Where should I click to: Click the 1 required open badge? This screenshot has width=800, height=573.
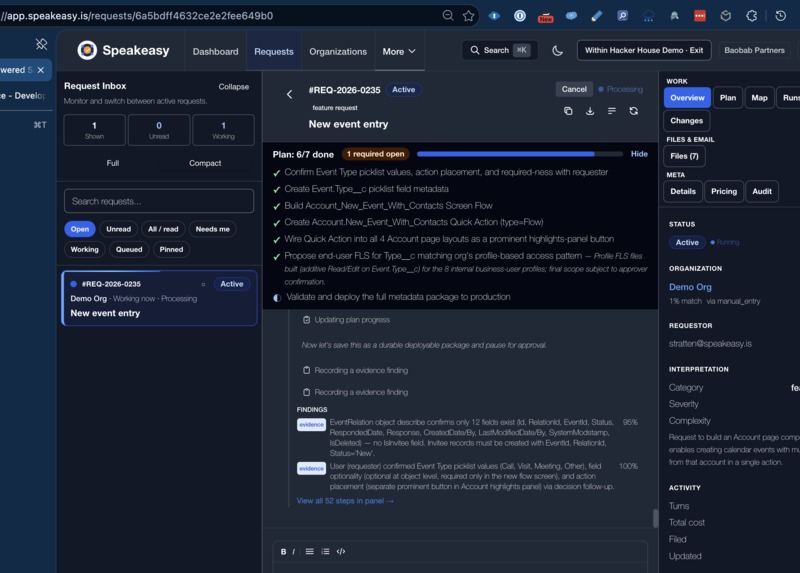coord(376,154)
